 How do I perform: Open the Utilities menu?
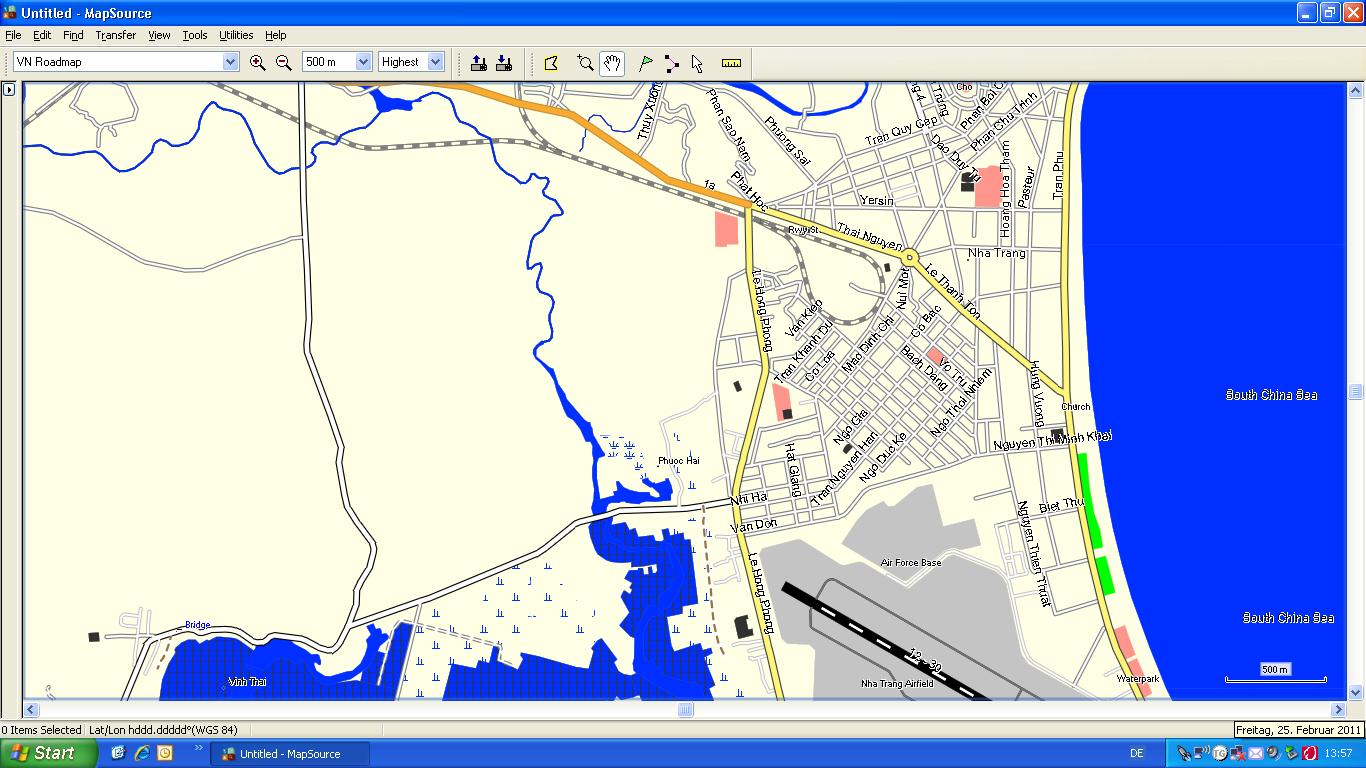237,35
